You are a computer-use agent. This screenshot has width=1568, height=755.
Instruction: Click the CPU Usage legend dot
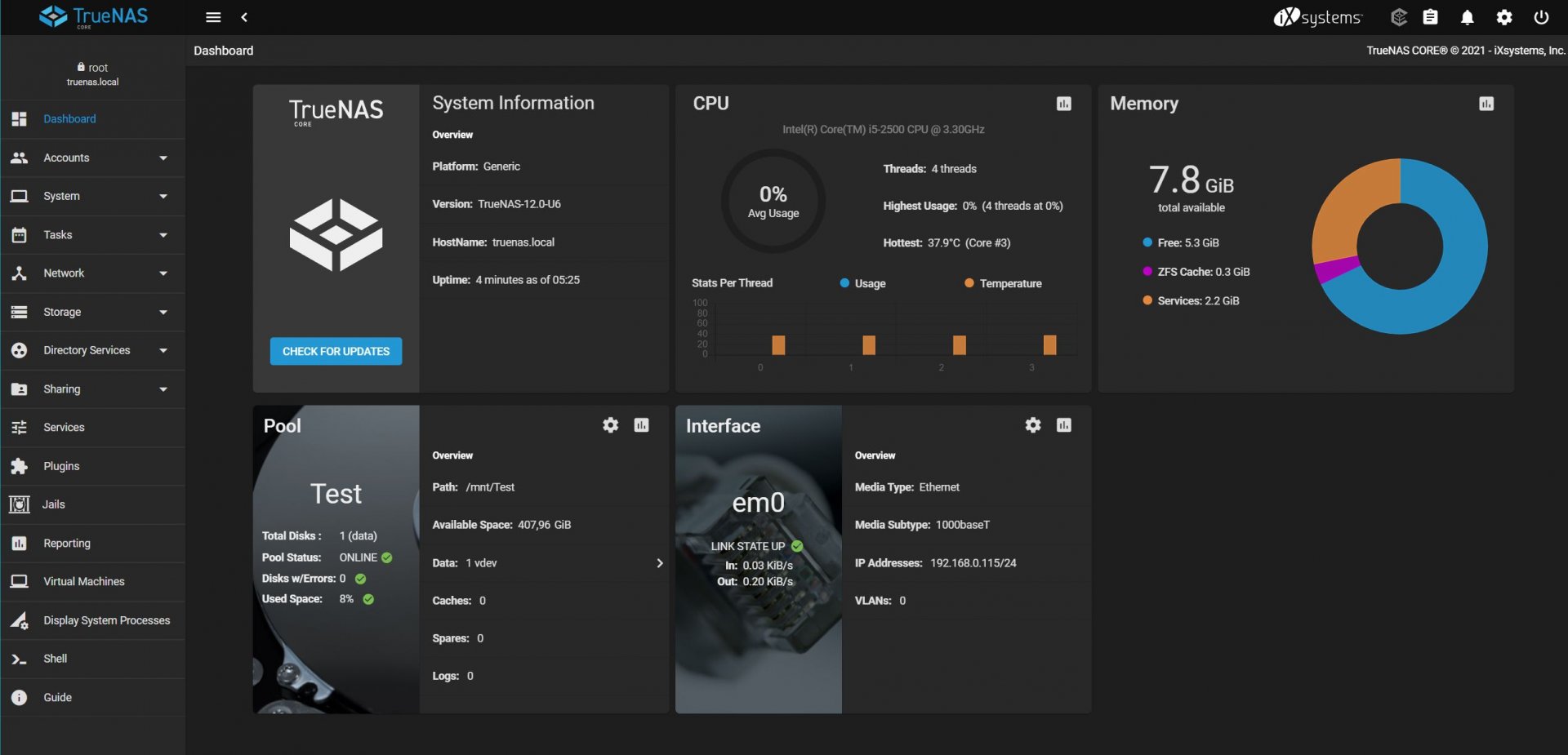pyautogui.click(x=844, y=283)
